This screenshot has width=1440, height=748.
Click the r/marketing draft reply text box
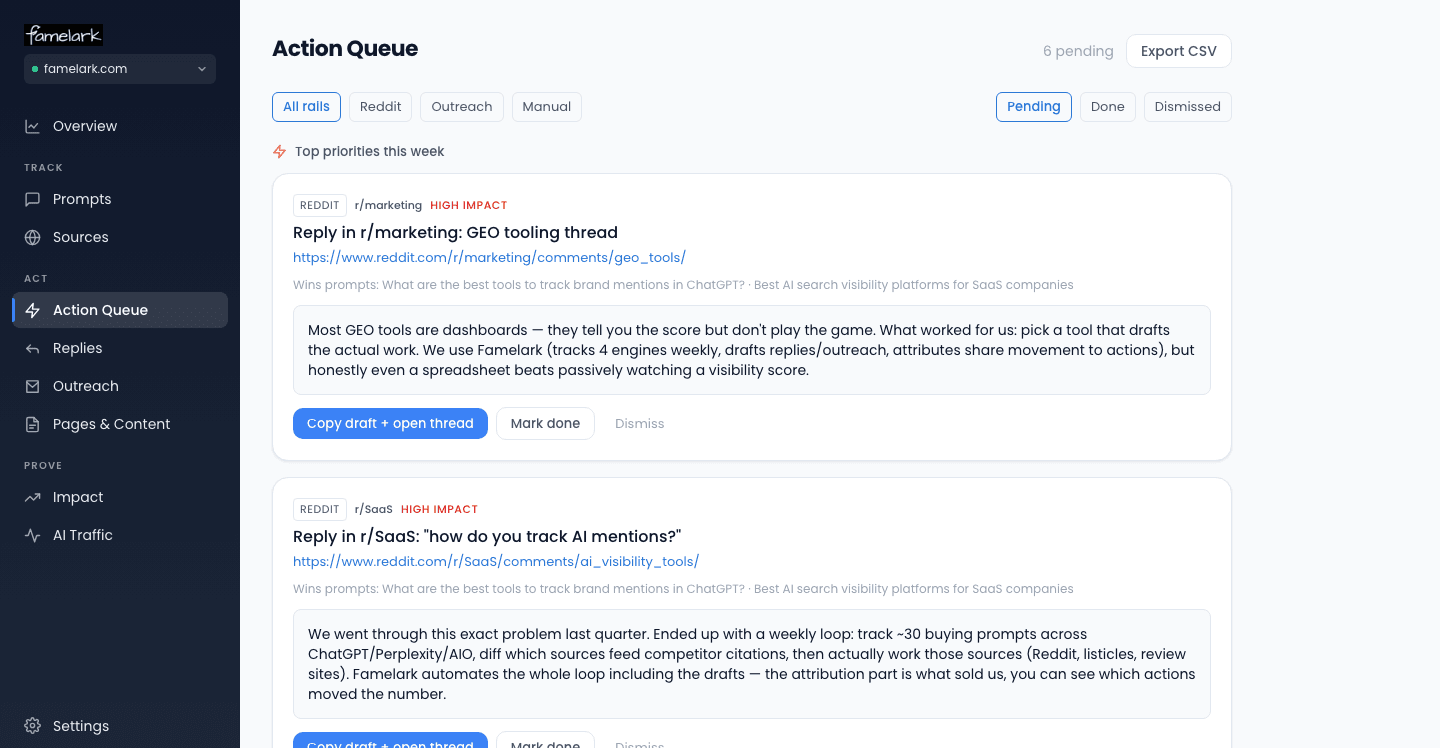(752, 350)
